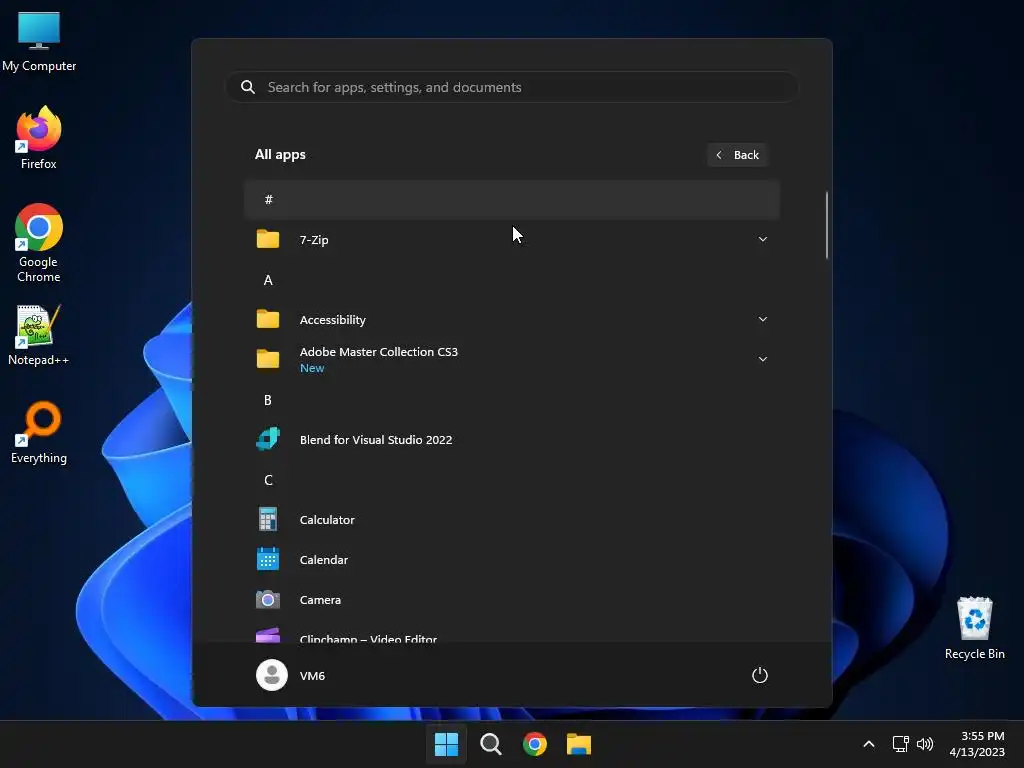Click the B letter header

(268, 400)
